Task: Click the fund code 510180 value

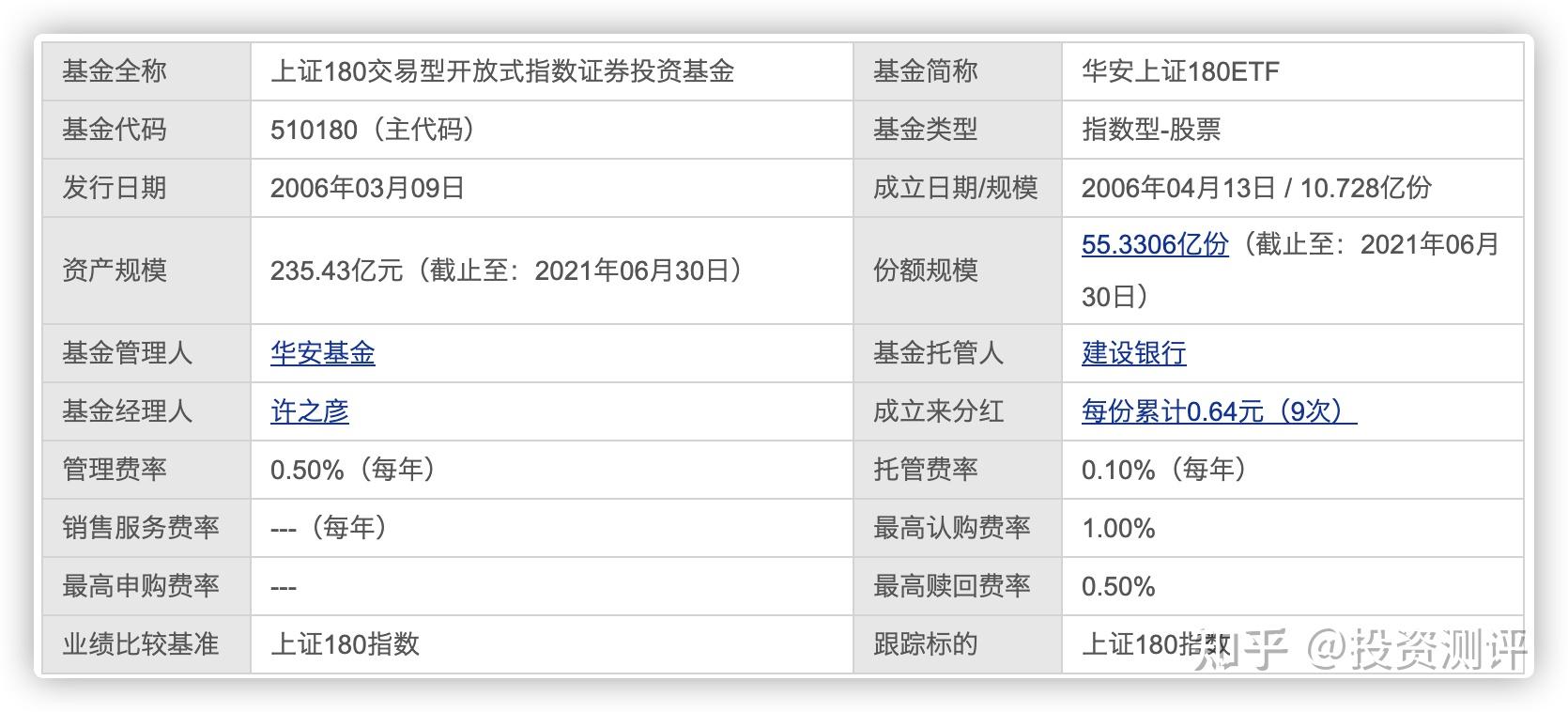Action: point(314,130)
